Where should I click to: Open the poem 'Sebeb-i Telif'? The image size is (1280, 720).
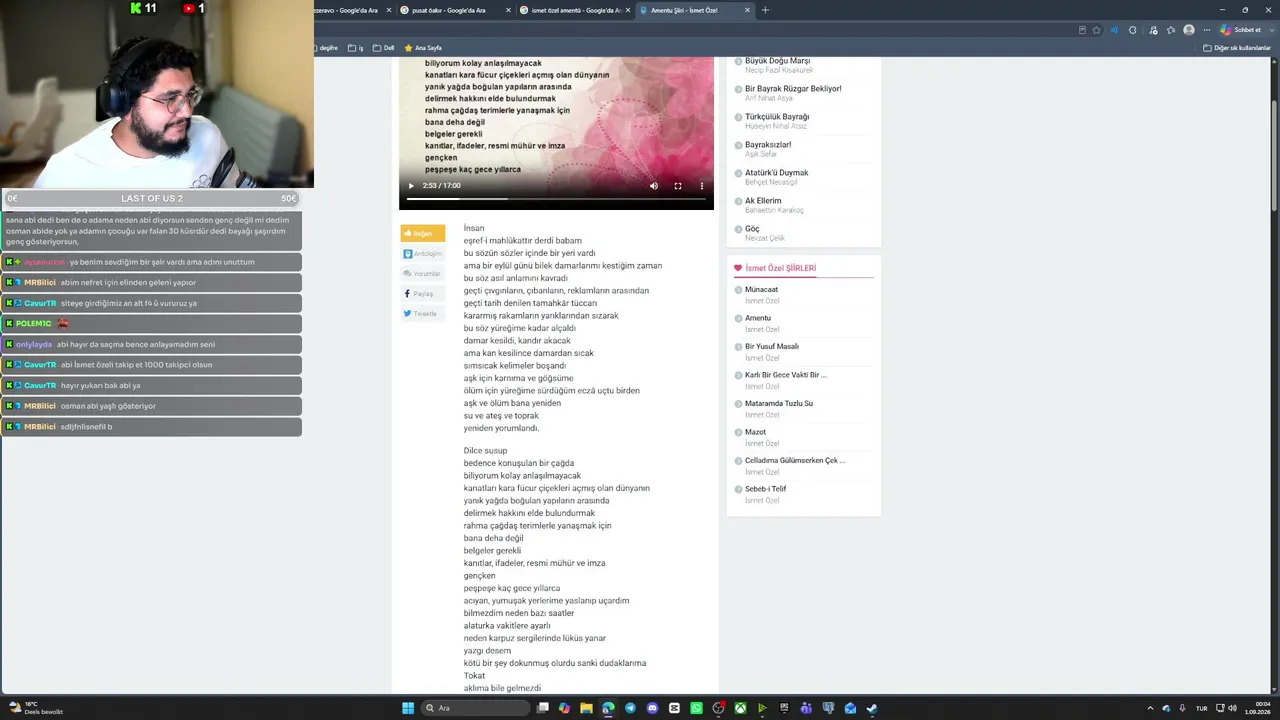pyautogui.click(x=766, y=489)
